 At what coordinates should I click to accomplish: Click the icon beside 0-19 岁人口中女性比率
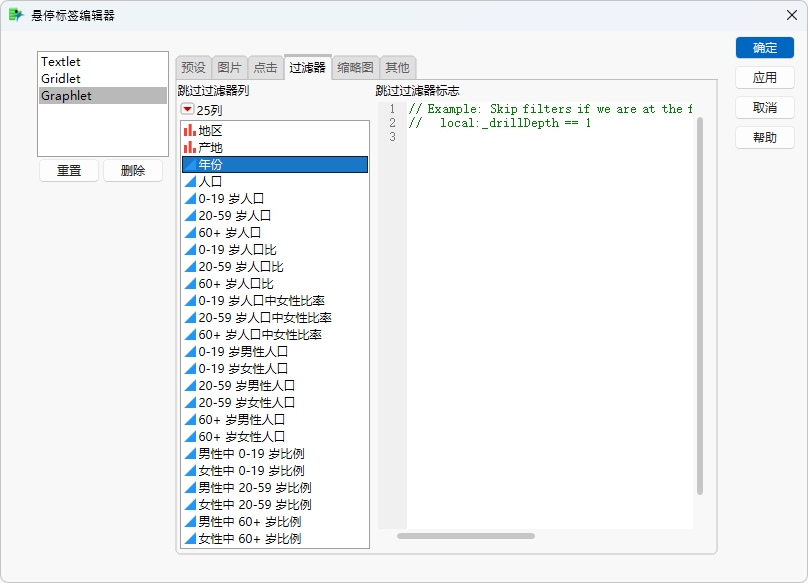click(x=190, y=301)
